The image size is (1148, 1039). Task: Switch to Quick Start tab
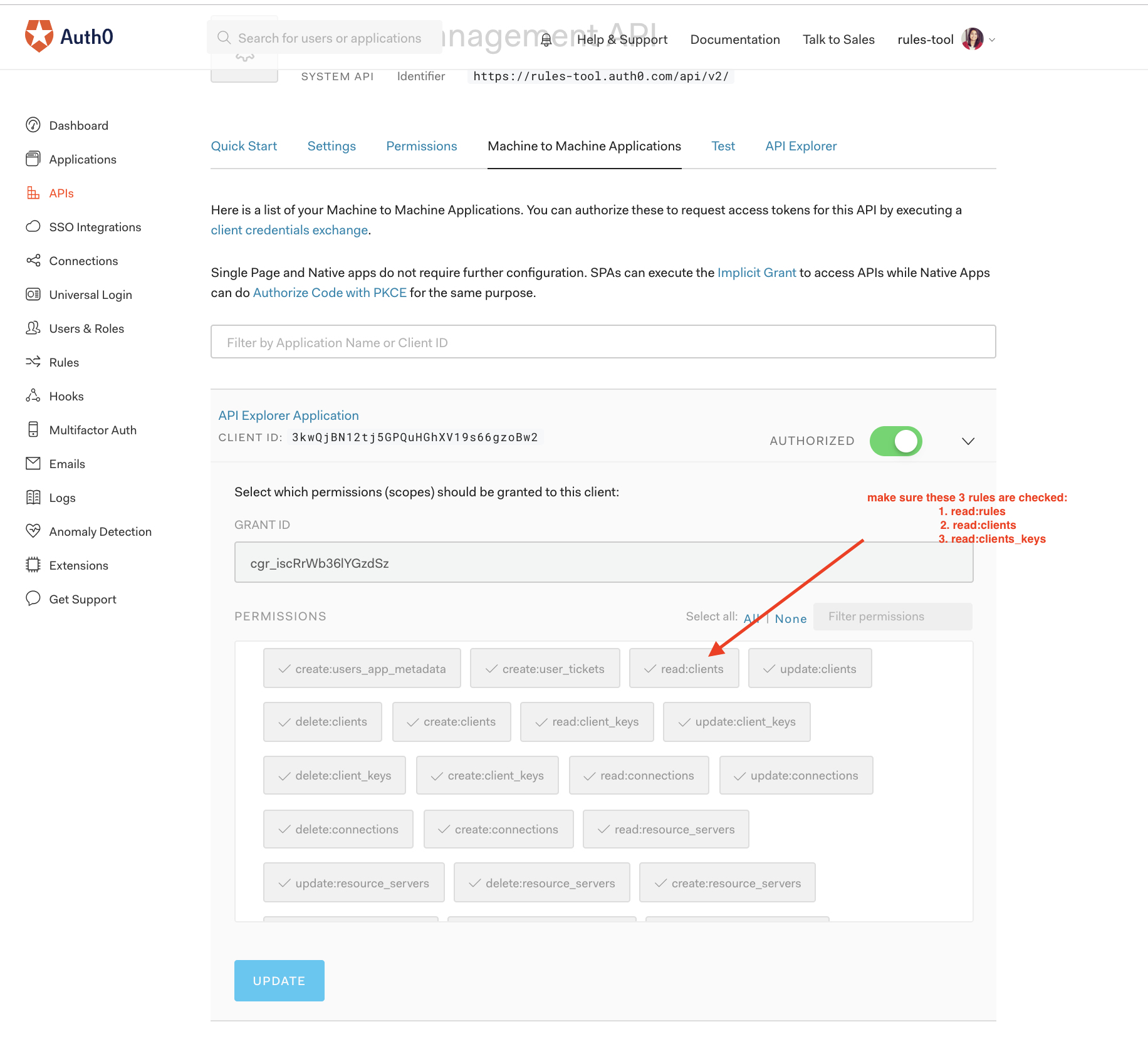point(244,146)
